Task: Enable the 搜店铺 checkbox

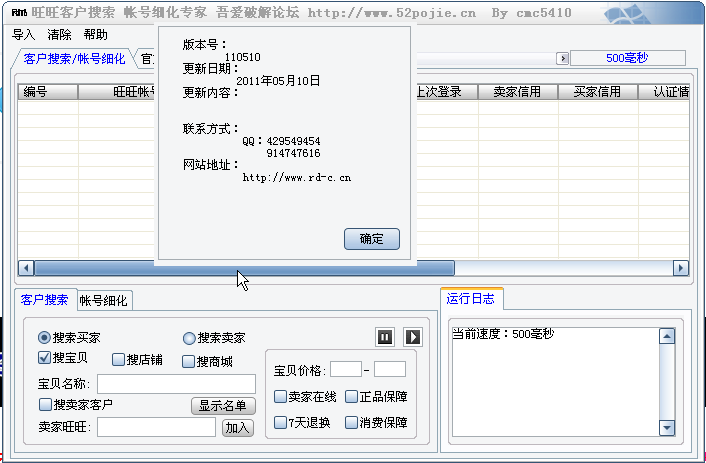Action: point(118,359)
